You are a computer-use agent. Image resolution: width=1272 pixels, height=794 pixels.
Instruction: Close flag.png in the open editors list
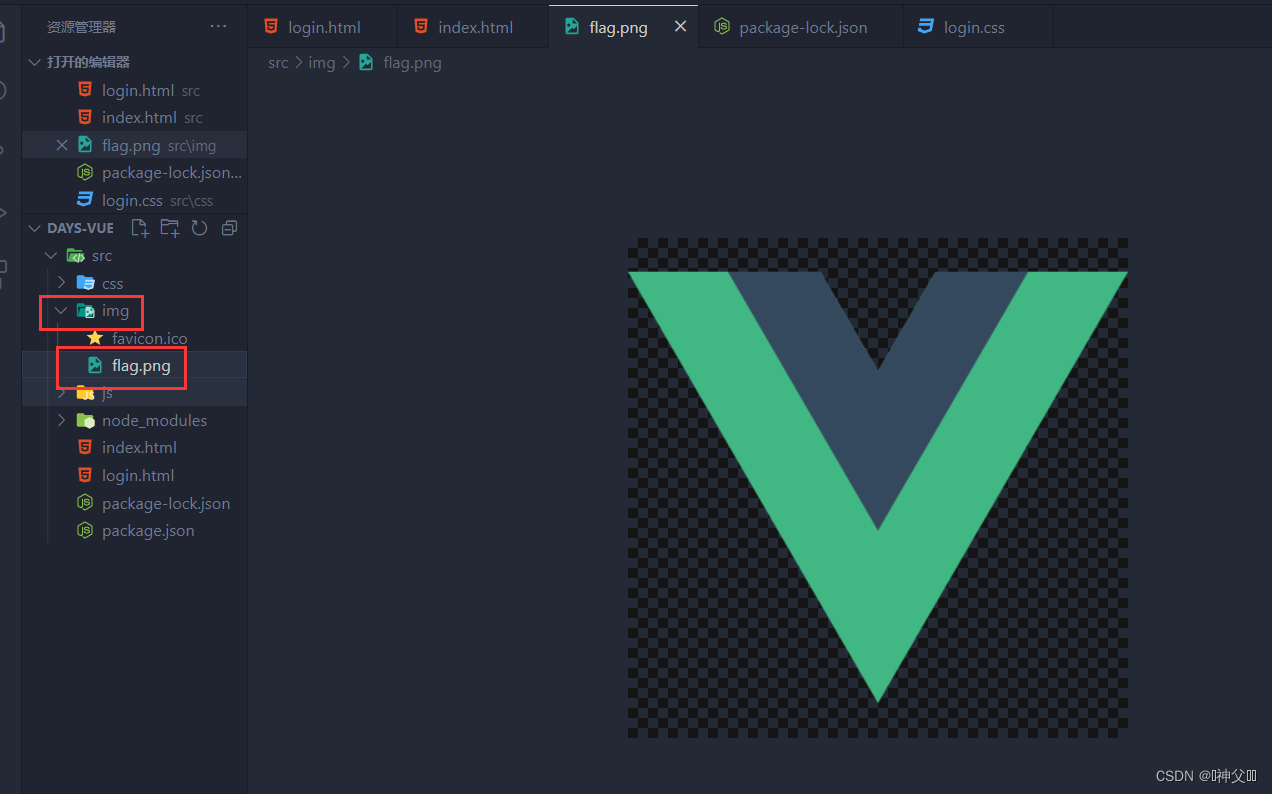(62, 145)
